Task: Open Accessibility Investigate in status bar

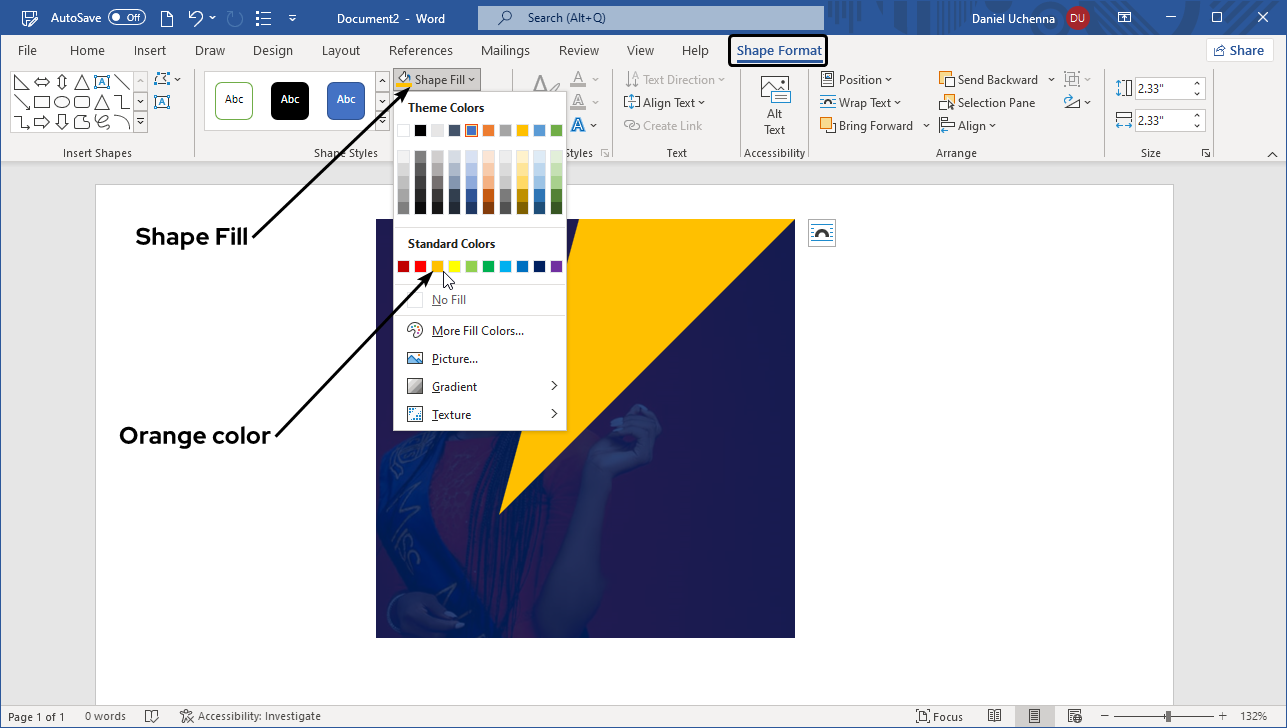Action: [x=250, y=716]
